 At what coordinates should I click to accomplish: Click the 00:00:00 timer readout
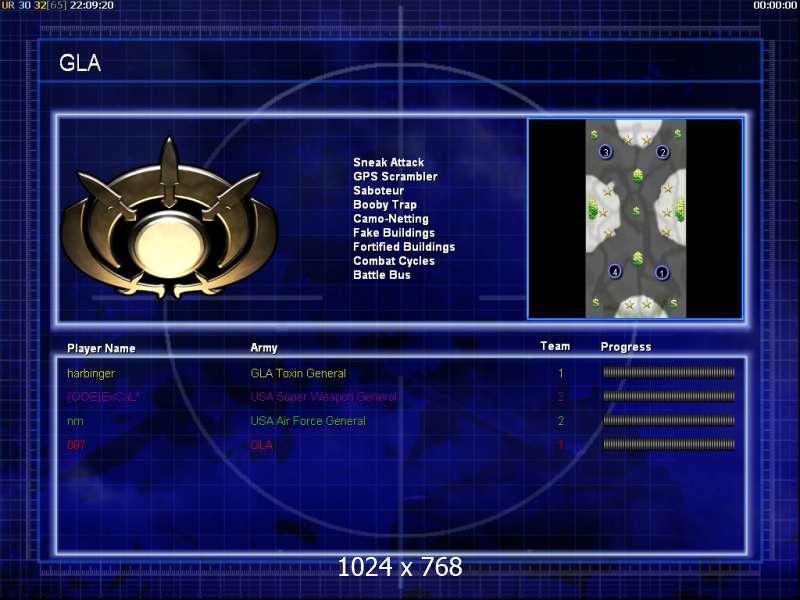coord(776,6)
